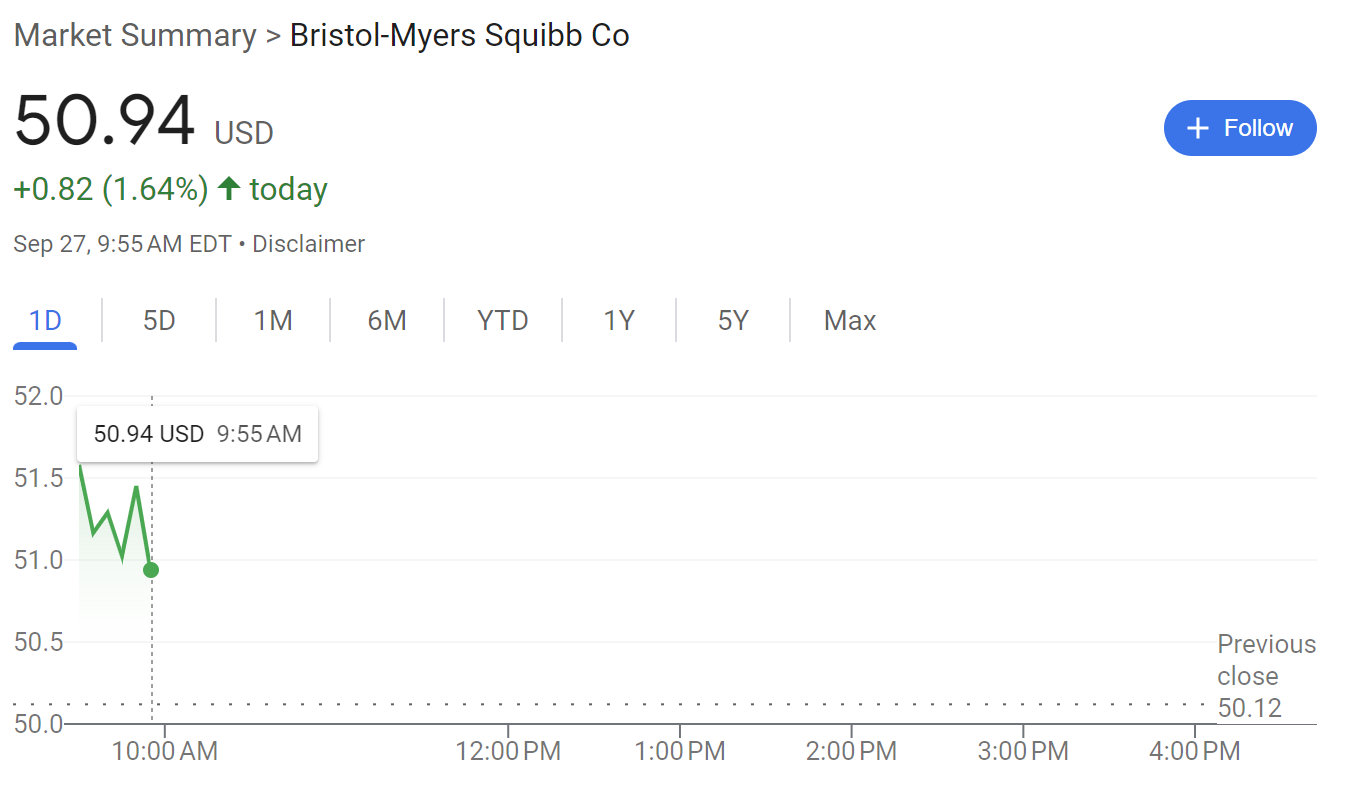Select the 1D time range tab
Image resolution: width=1354 pixels, height=791 pixels.
pyautogui.click(x=45, y=321)
